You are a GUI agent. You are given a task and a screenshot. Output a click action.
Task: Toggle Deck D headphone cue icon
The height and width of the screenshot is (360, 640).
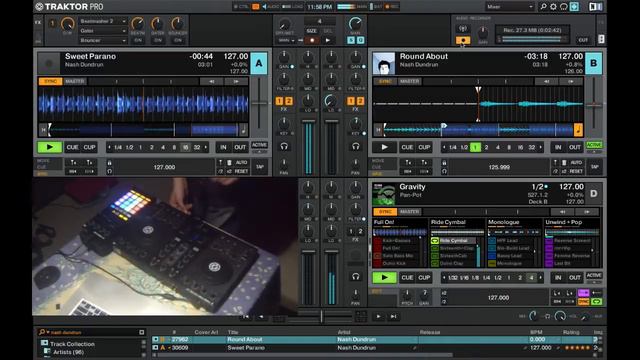[356, 276]
